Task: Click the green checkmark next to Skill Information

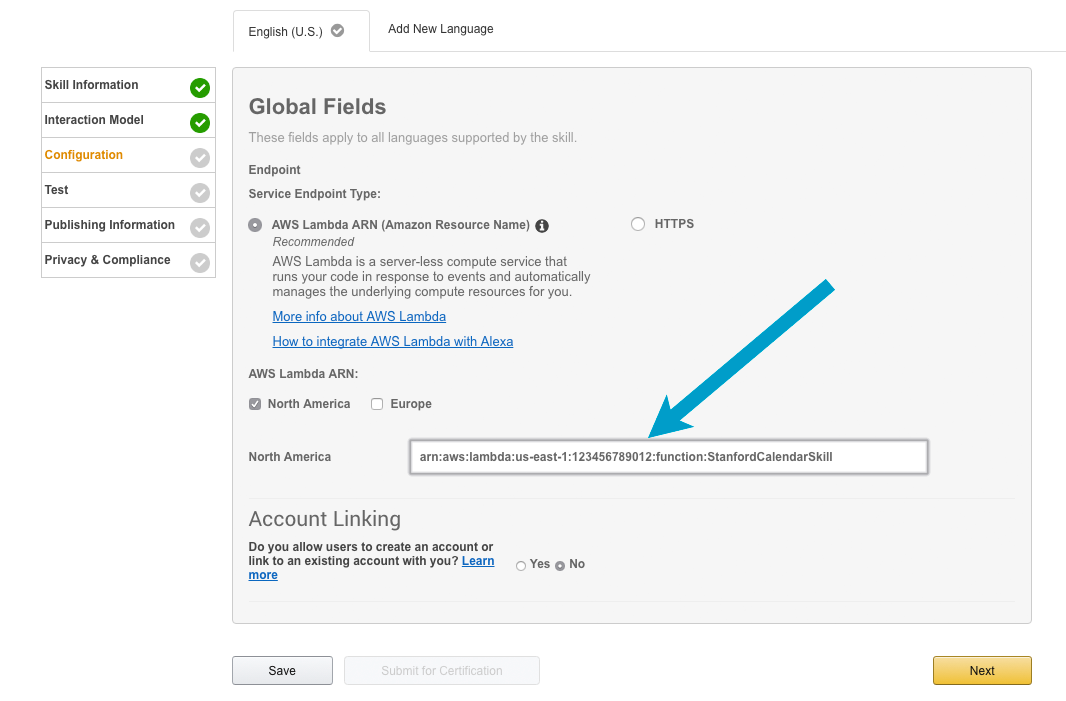Action: pyautogui.click(x=200, y=88)
